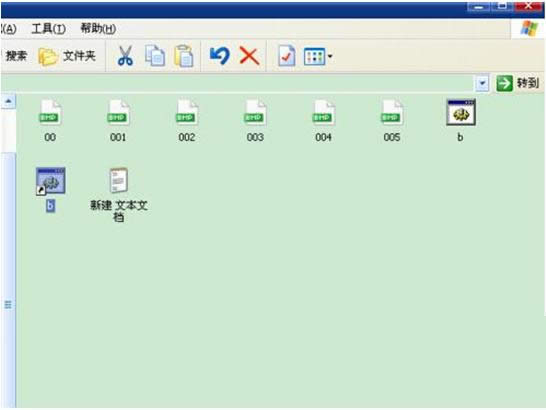The image size is (546, 410).
Task: Click the 搜索 search button
Action: click(x=15, y=56)
